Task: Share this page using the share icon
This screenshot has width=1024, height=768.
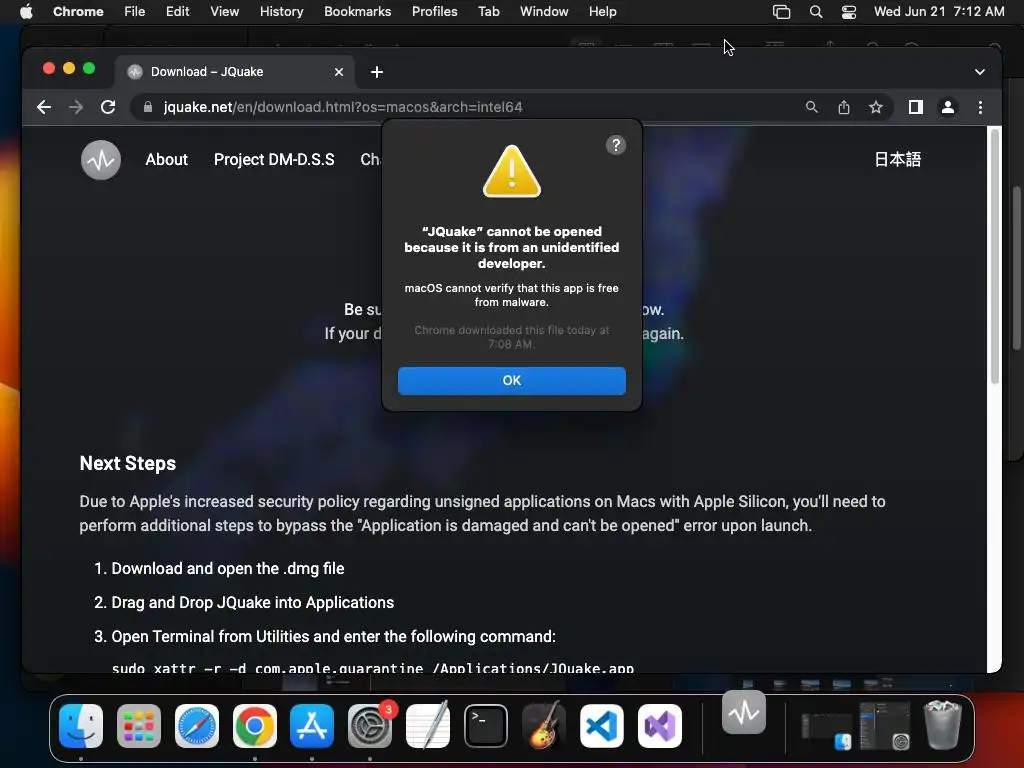Action: [844, 107]
